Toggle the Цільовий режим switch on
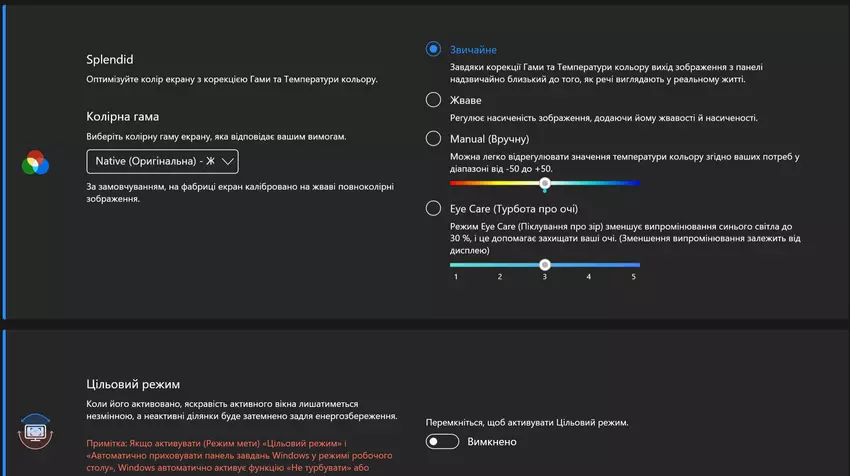Viewport: 850px width, 476px height. pyautogui.click(x=442, y=442)
